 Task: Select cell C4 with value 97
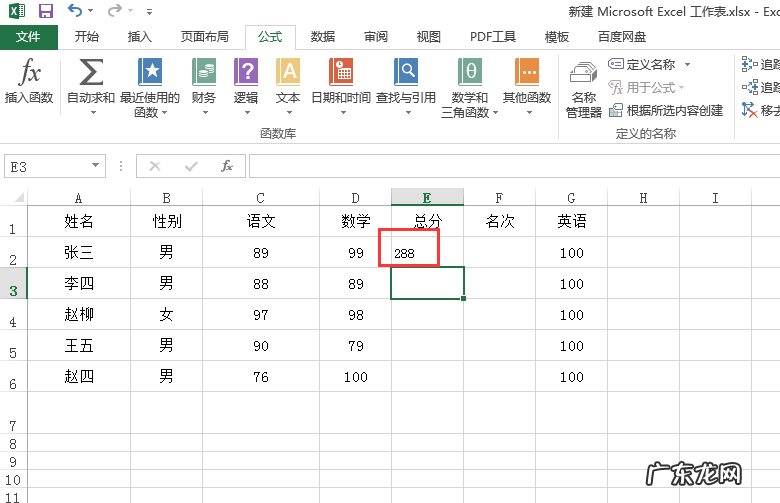(x=261, y=314)
